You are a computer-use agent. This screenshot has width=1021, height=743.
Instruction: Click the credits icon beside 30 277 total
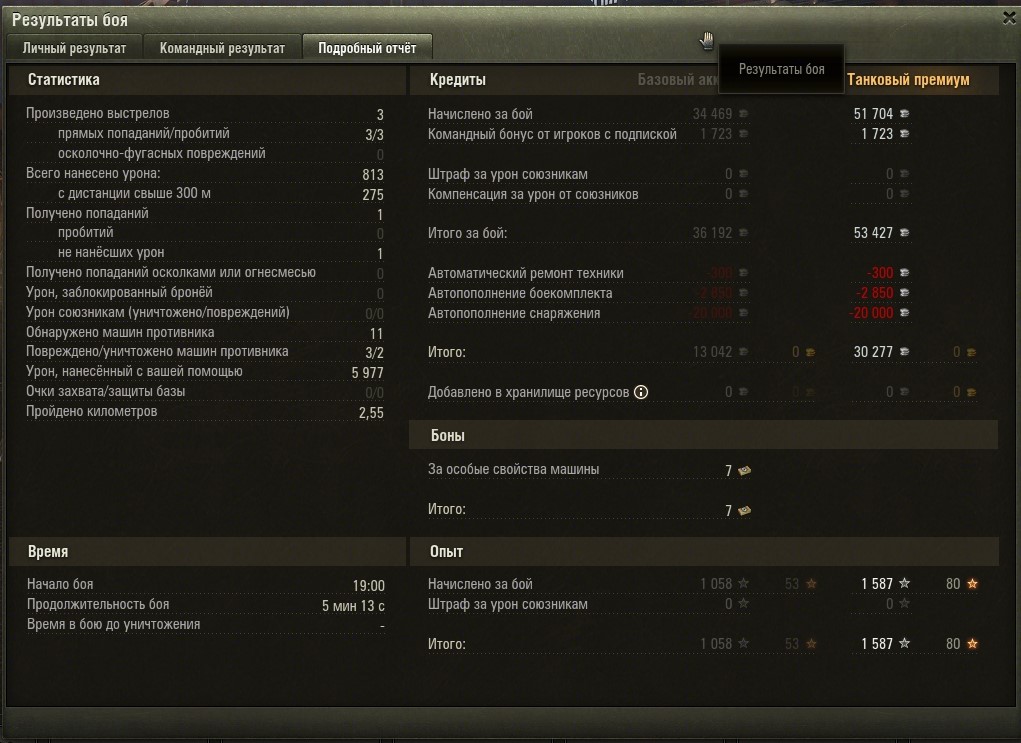[x=904, y=352]
